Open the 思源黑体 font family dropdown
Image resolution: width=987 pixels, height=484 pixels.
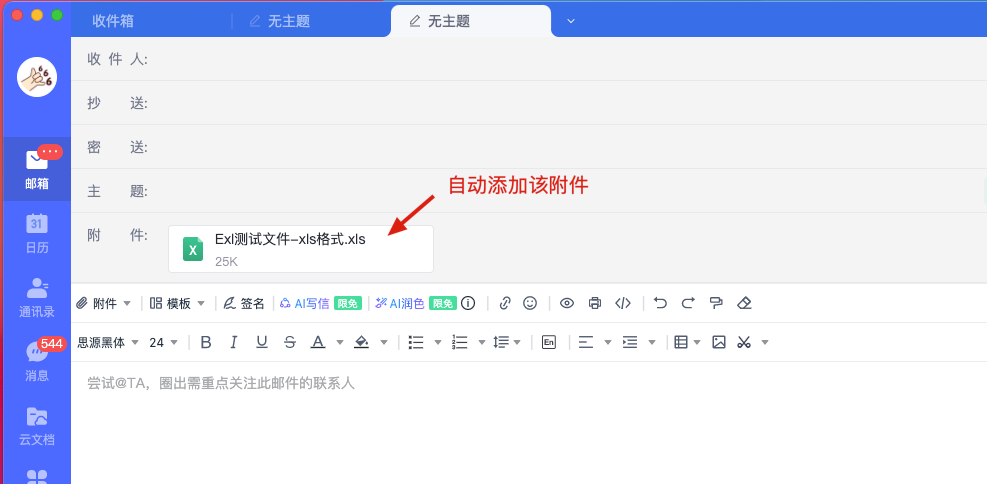coord(106,342)
